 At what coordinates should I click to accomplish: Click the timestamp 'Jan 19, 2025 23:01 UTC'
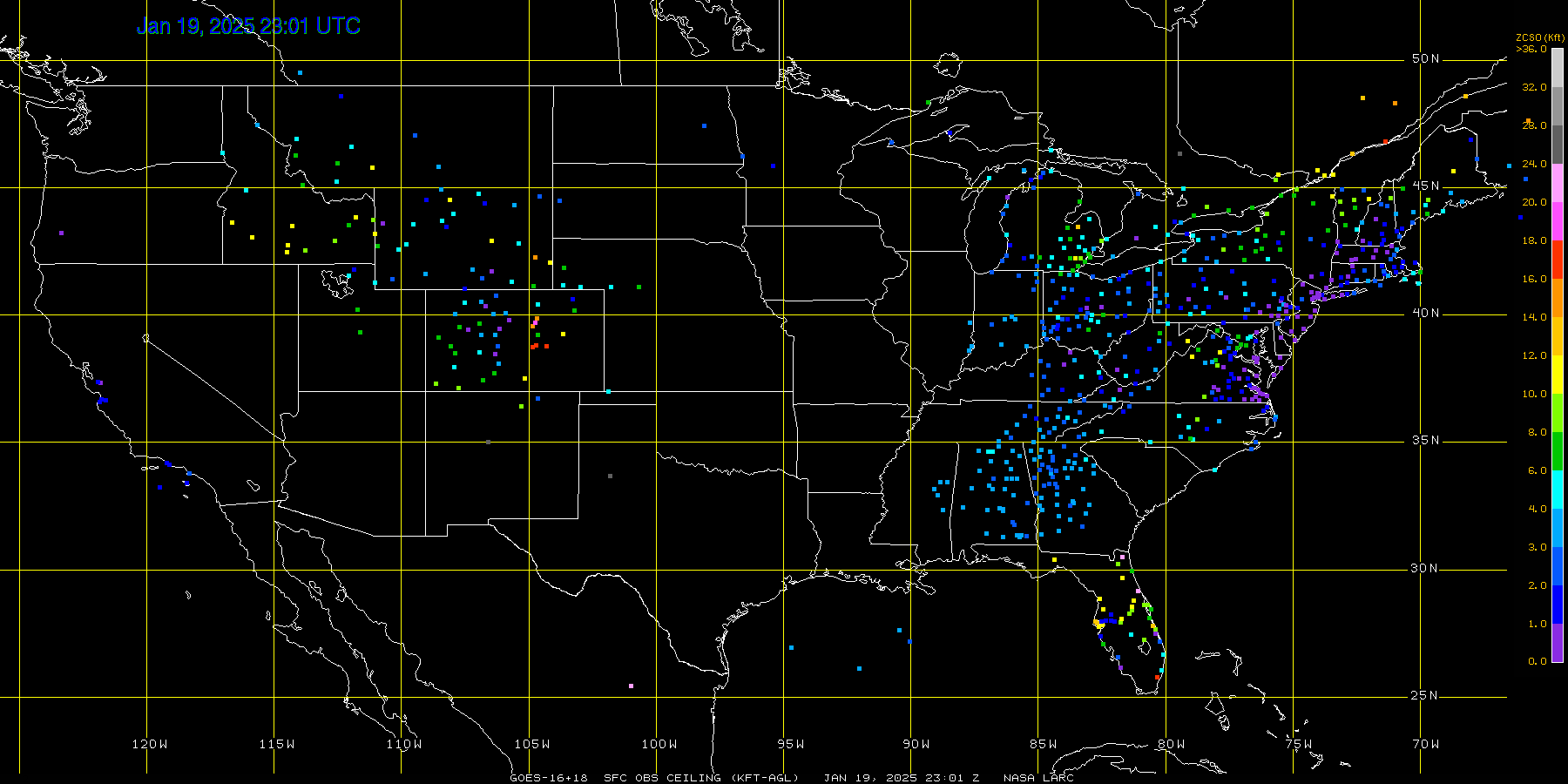(x=248, y=26)
